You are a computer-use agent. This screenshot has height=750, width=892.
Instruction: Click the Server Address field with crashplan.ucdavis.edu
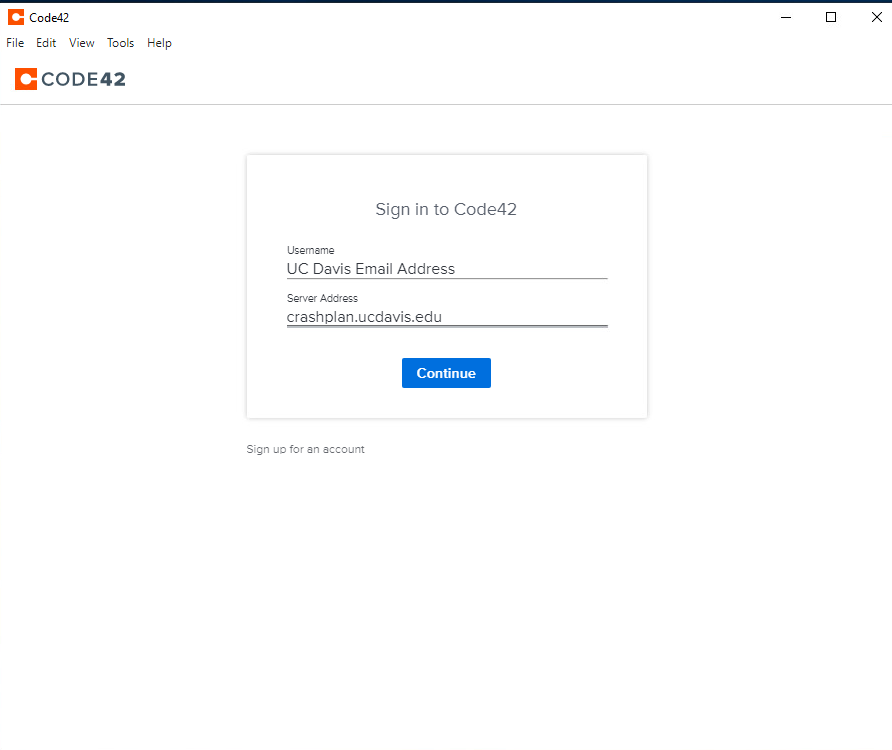tap(446, 317)
